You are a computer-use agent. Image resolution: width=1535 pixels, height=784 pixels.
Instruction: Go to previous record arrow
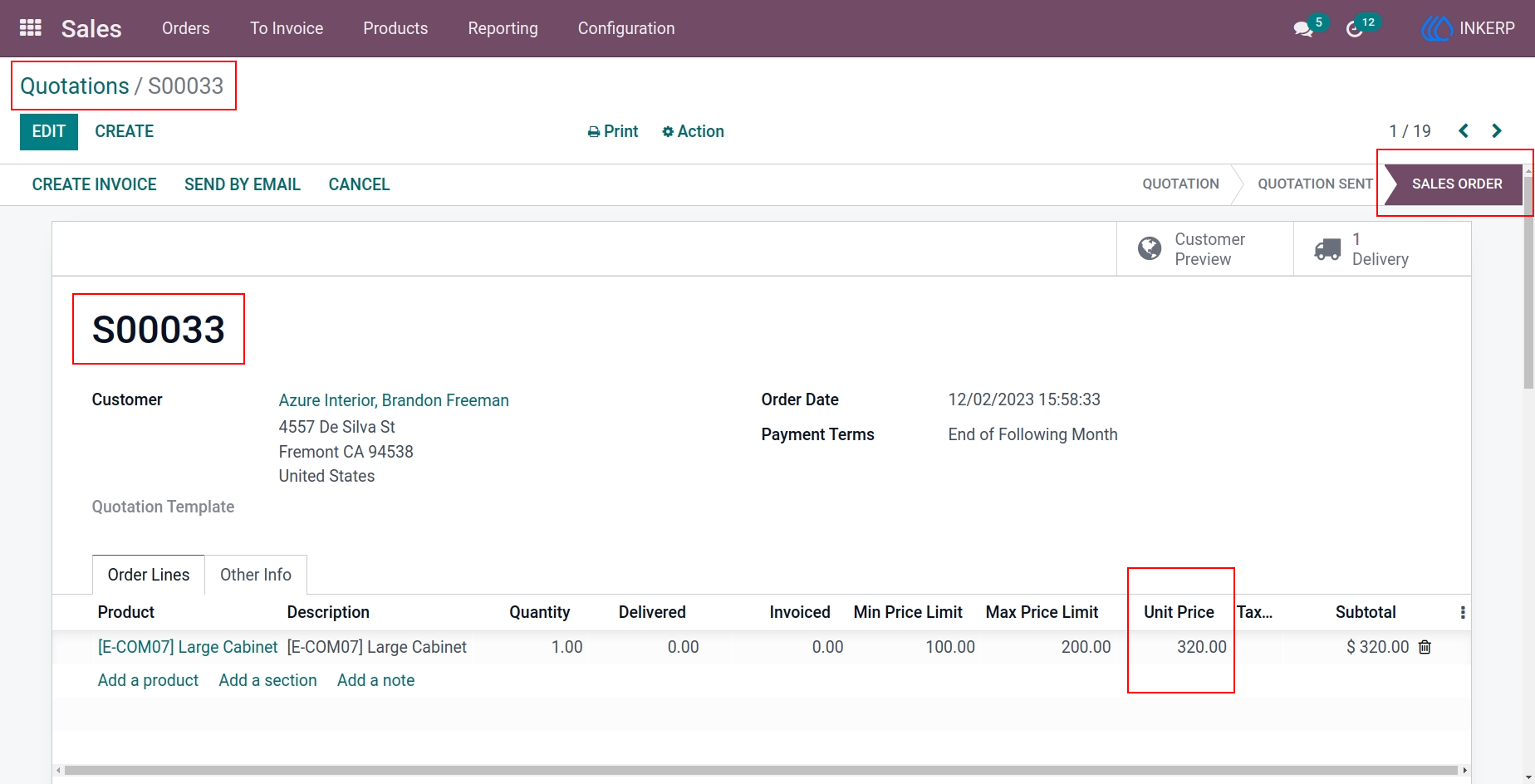1464,131
